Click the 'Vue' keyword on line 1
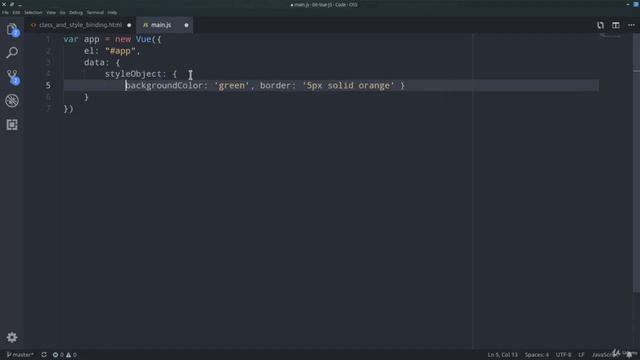The width and height of the screenshot is (640, 360). pyautogui.click(x=143, y=40)
